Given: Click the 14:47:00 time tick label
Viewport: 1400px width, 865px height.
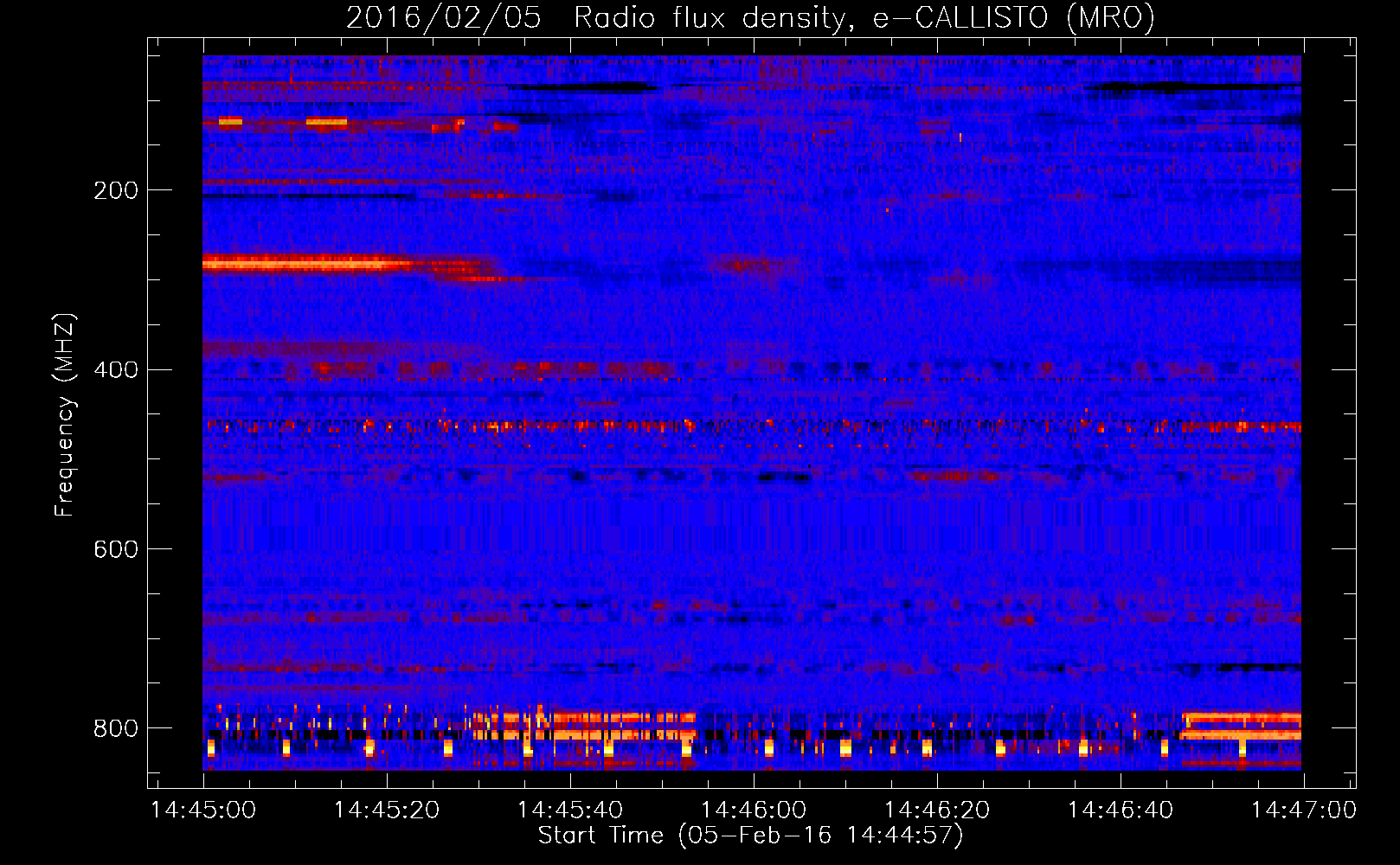Looking at the screenshot, I should (x=1304, y=811).
